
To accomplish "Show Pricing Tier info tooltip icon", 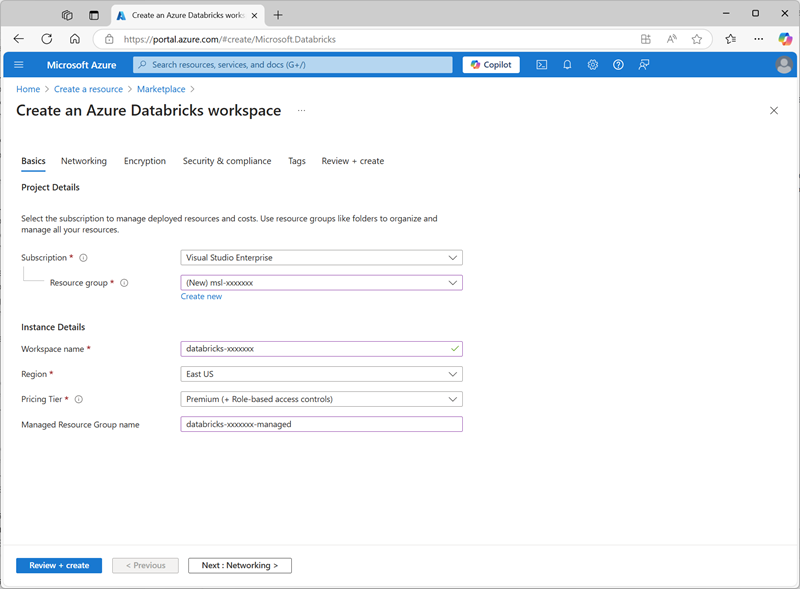I will coord(79,399).
